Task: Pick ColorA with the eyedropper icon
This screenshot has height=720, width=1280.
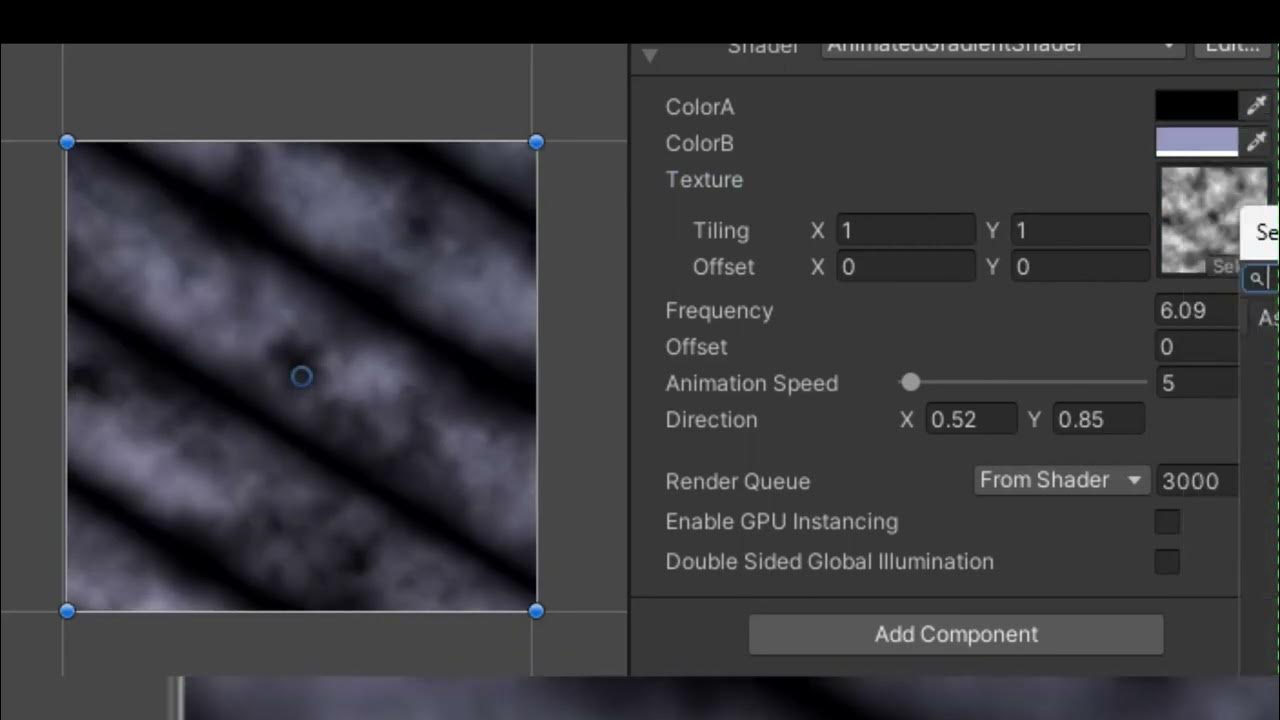Action: (1256, 106)
